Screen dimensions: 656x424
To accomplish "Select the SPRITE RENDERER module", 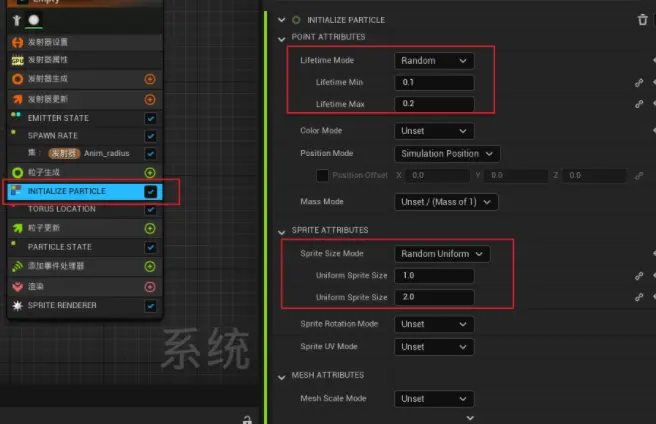I will [x=85, y=306].
